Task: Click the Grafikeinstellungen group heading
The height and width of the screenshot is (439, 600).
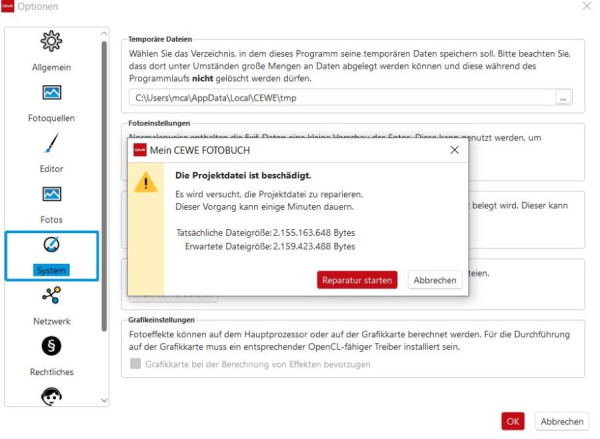Action: pos(161,320)
